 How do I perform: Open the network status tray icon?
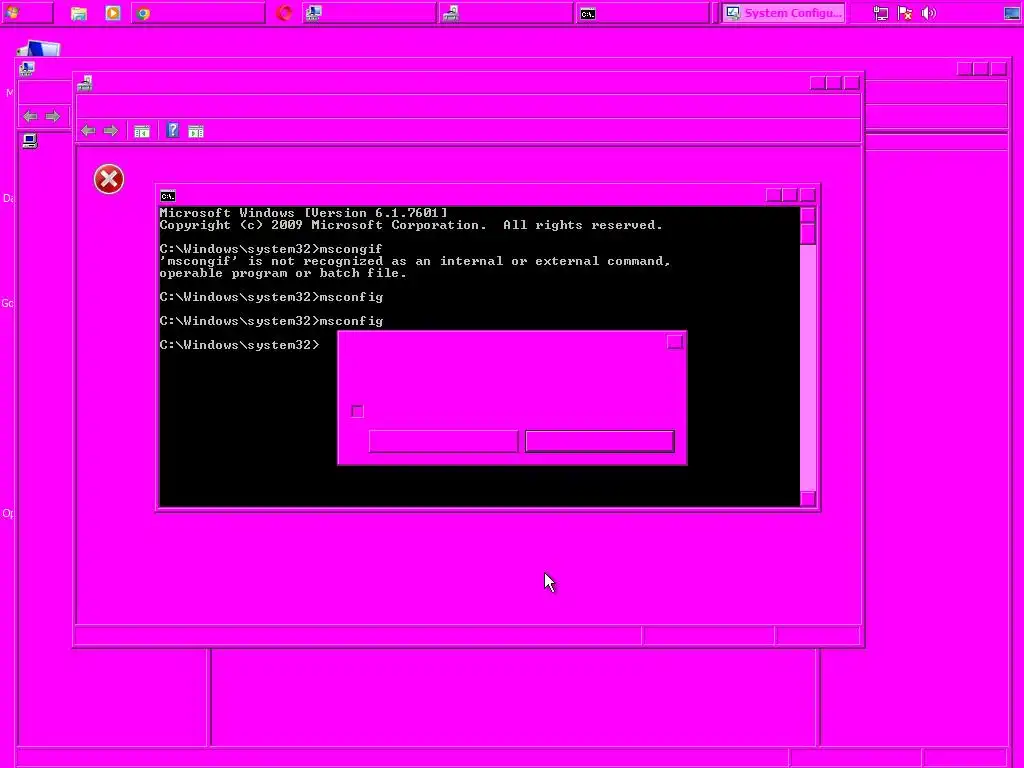click(880, 13)
